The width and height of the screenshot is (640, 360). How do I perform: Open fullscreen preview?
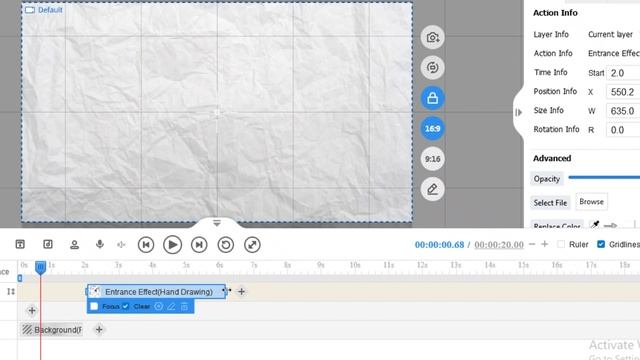pyautogui.click(x=252, y=245)
